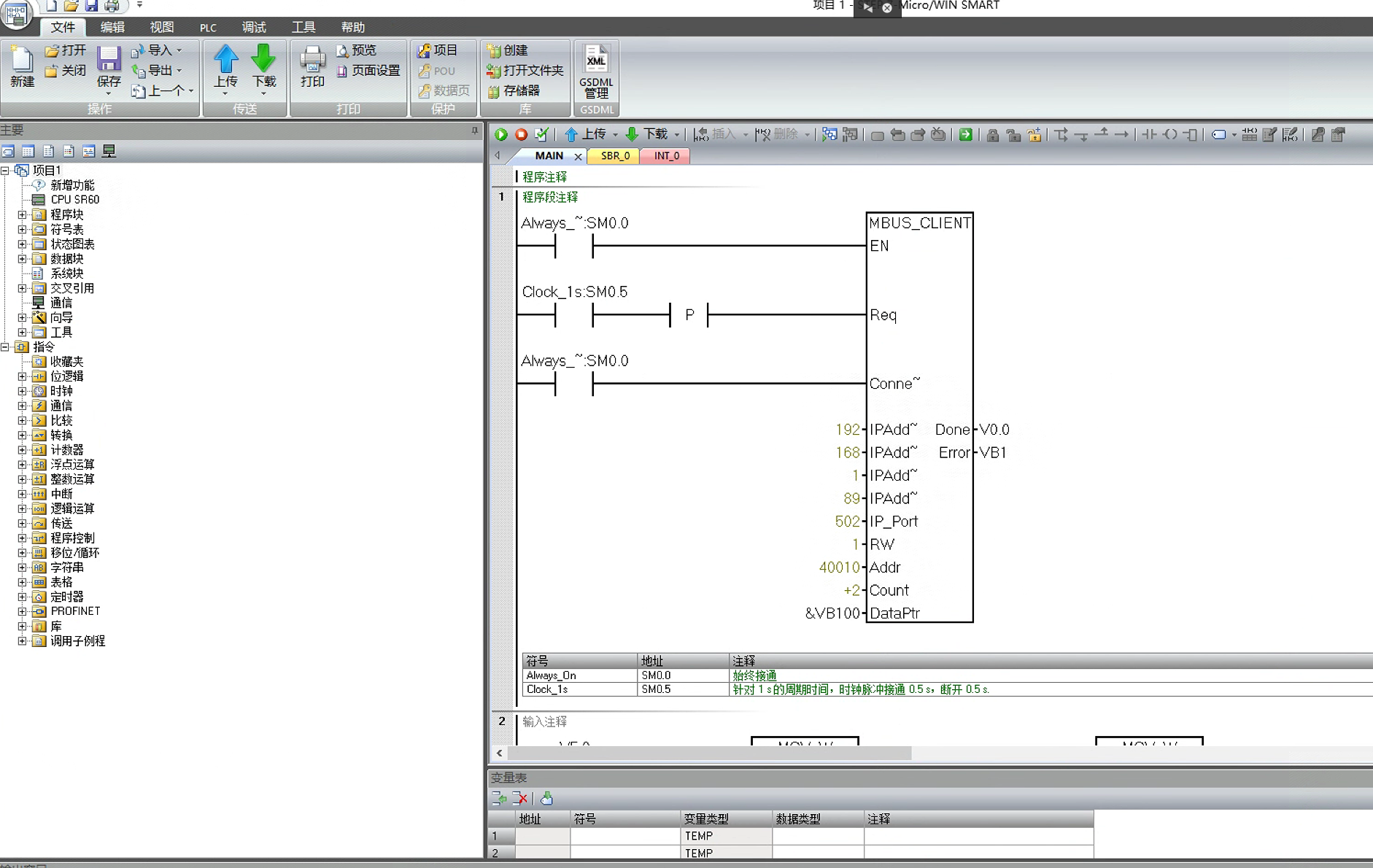Click the red Stop PLC icon
The width and height of the screenshot is (1373, 868).
click(x=521, y=134)
